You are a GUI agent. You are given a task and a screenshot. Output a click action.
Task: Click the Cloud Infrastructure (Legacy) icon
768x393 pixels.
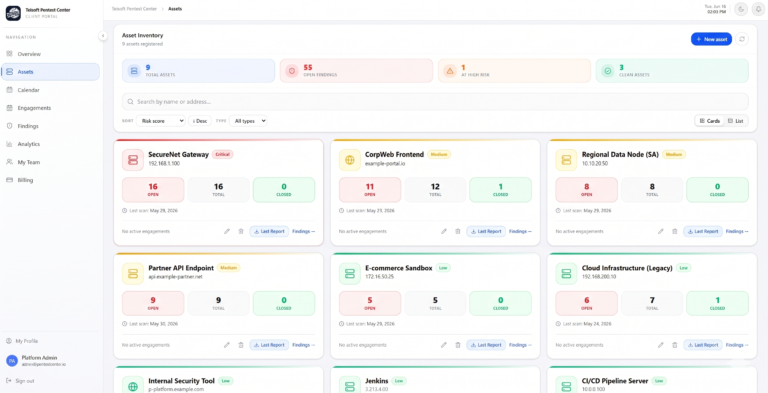tap(566, 273)
